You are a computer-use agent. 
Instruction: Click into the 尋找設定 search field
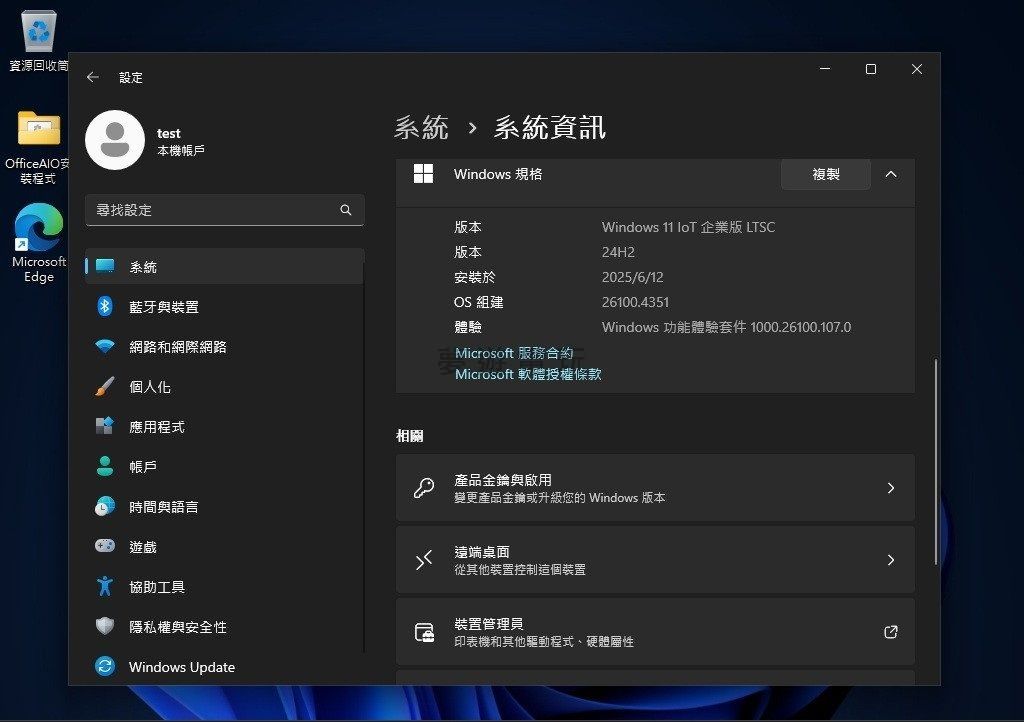(x=224, y=210)
